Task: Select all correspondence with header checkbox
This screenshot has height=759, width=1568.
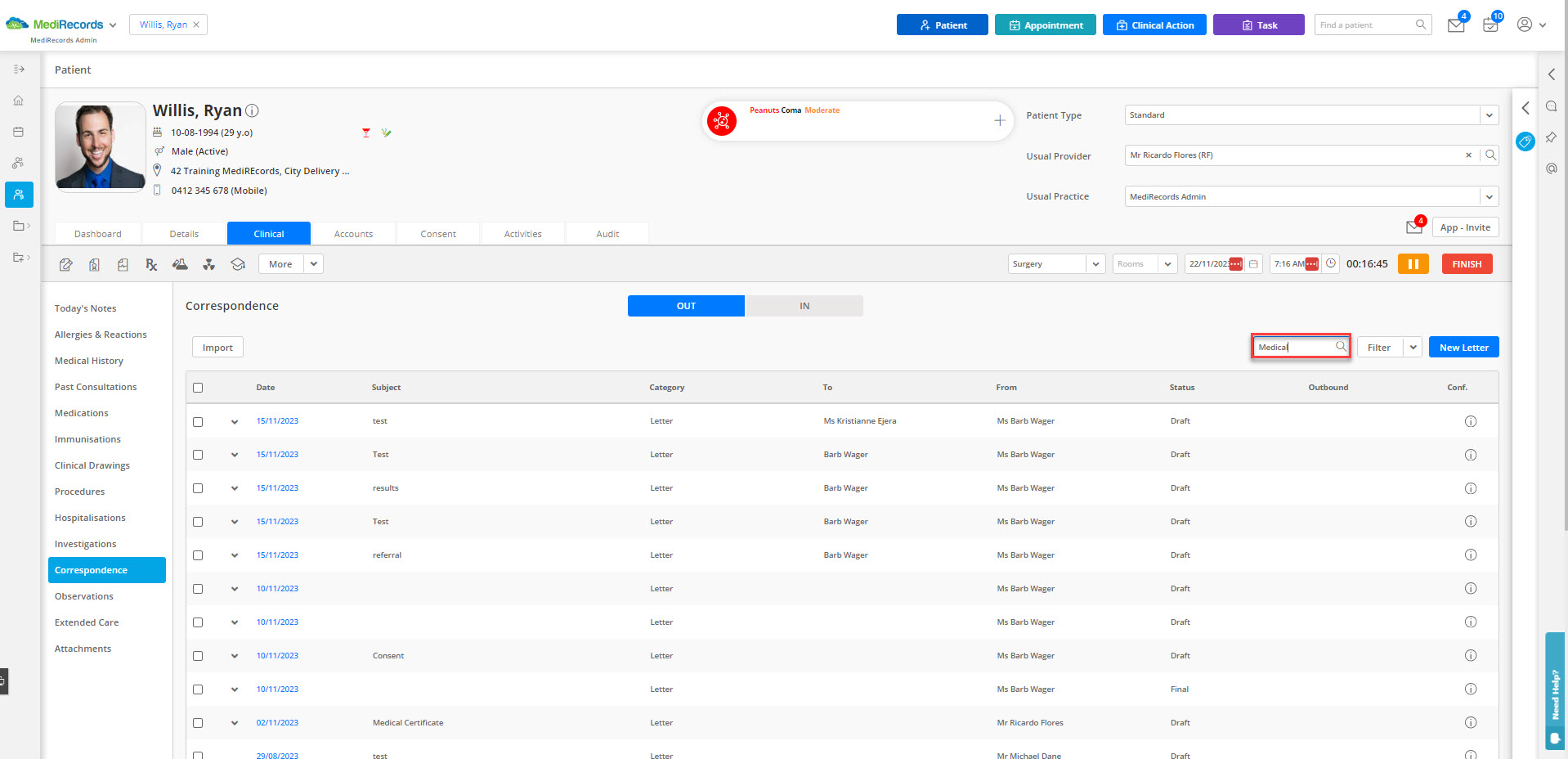Action: click(198, 388)
